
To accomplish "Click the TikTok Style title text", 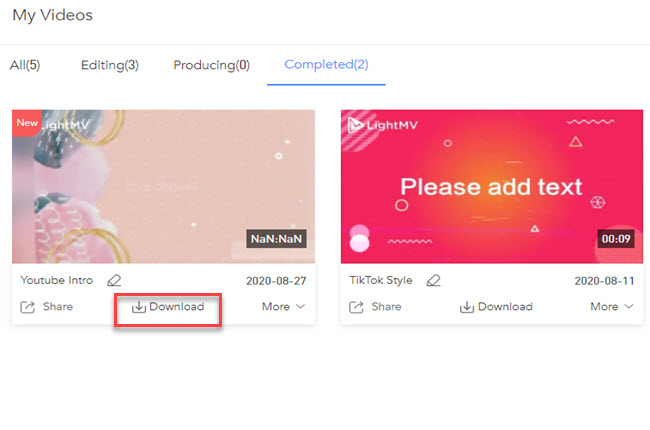I will click(x=382, y=282).
